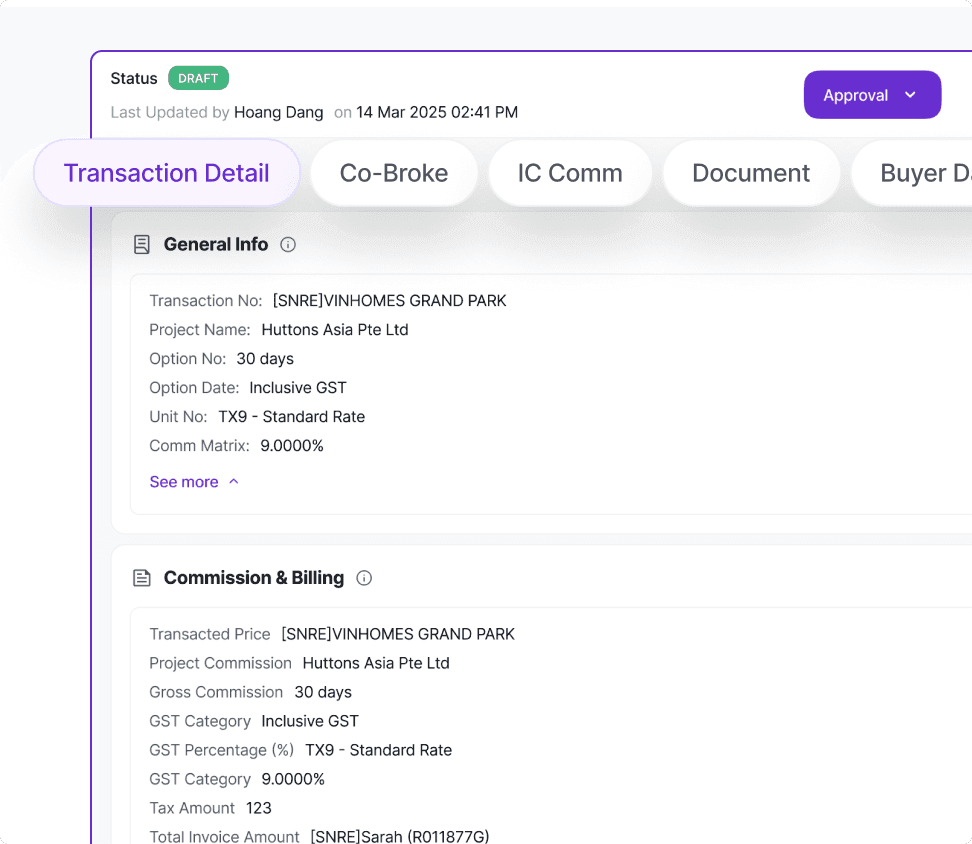This screenshot has width=972, height=844.
Task: Collapse details with See more link
Action: 194,482
